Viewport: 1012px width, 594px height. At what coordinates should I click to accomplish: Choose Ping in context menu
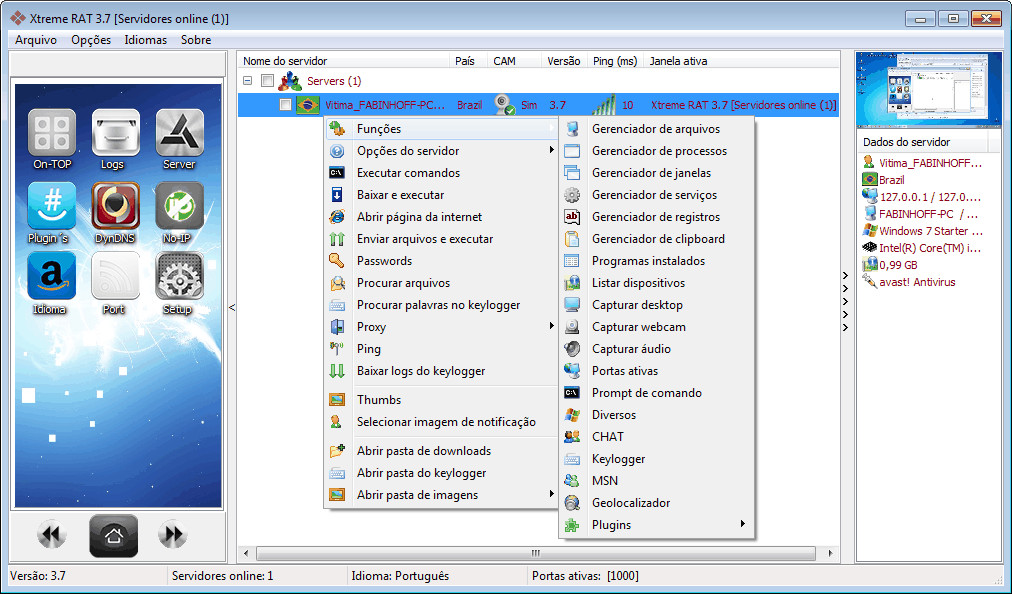(x=441, y=349)
